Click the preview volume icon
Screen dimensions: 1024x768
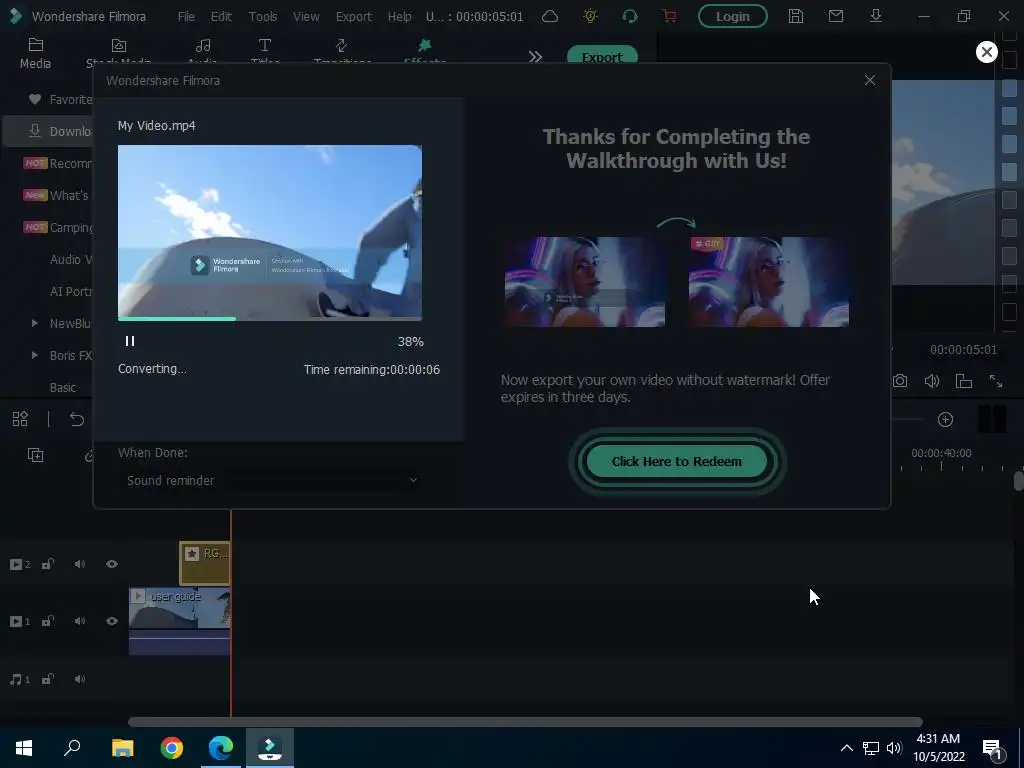(932, 381)
